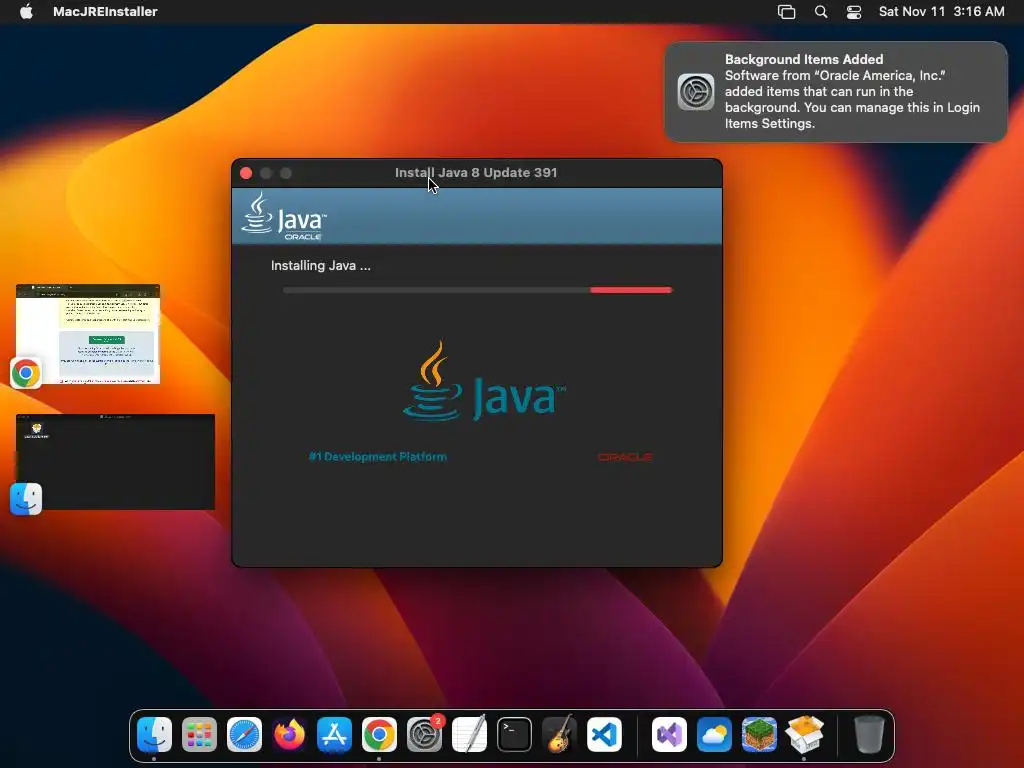
Task: Click the Stage Manager menu bar icon
Action: [786, 12]
